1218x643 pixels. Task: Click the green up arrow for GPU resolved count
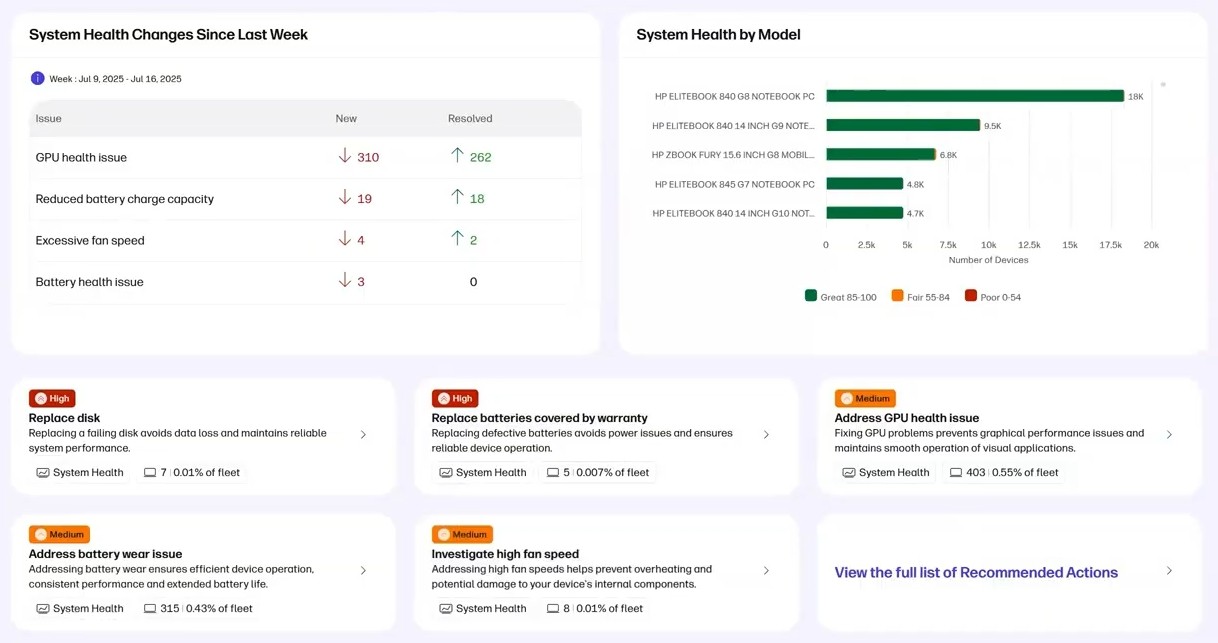tap(457, 156)
